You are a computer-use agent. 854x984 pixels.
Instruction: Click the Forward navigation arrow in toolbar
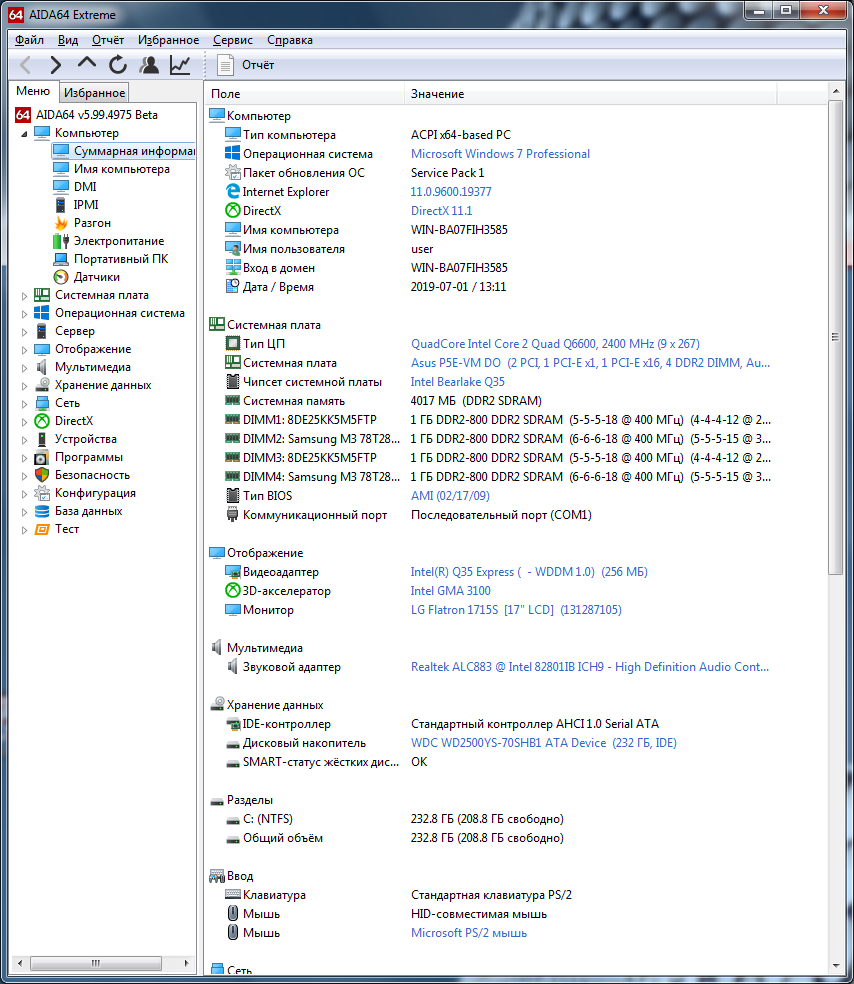[56, 65]
